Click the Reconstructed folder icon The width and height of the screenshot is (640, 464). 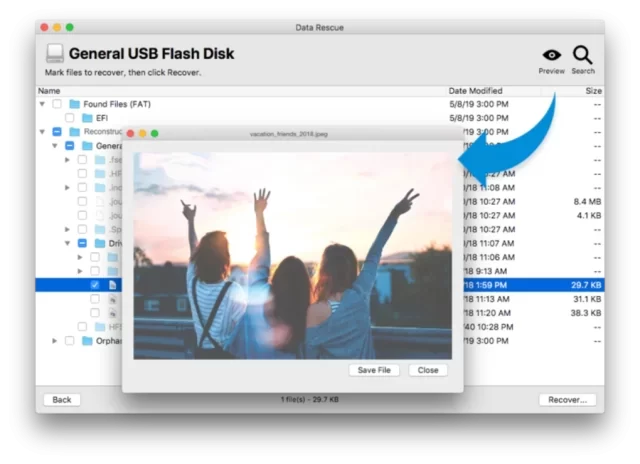pyautogui.click(x=75, y=132)
